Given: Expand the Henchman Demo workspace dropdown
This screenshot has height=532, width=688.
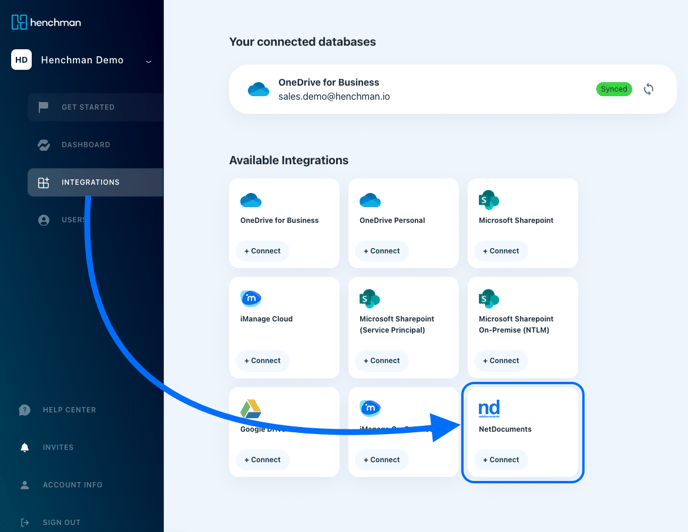Looking at the screenshot, I should tap(148, 61).
